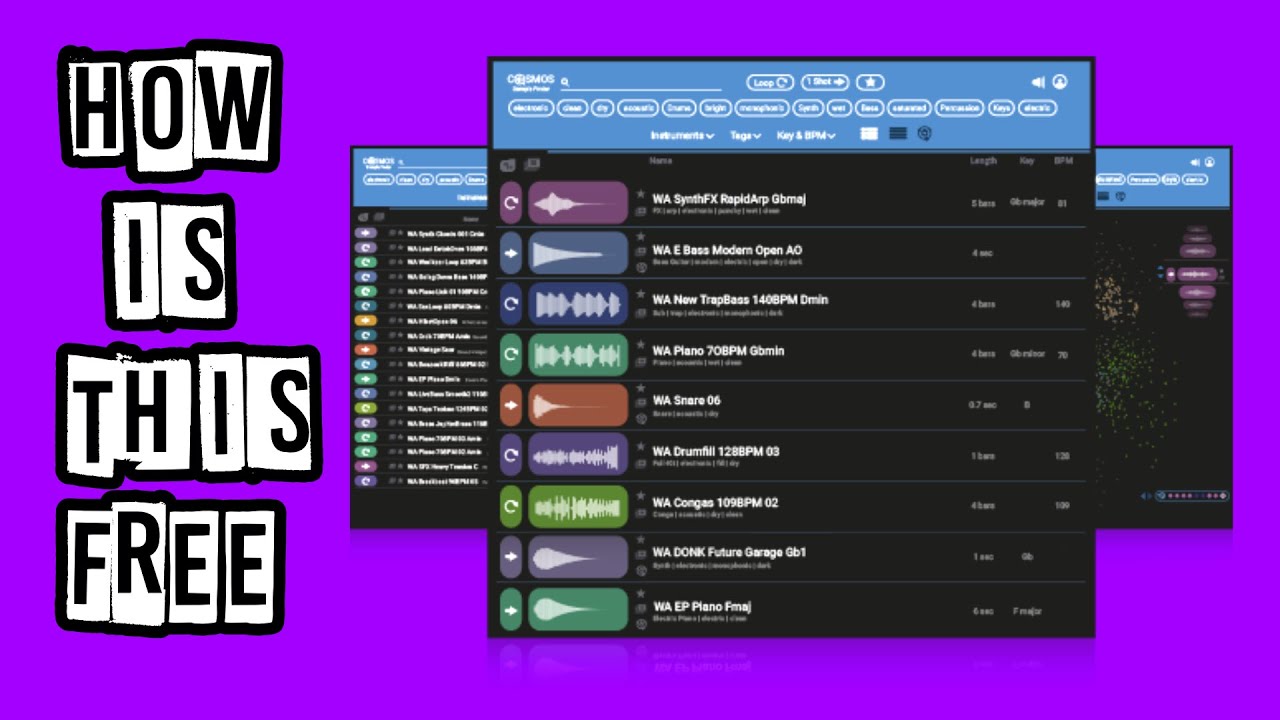This screenshot has height=720, width=1280.
Task: Click the waveform of WA New TrapBass 140BPM Dmin
Action: 578,304
